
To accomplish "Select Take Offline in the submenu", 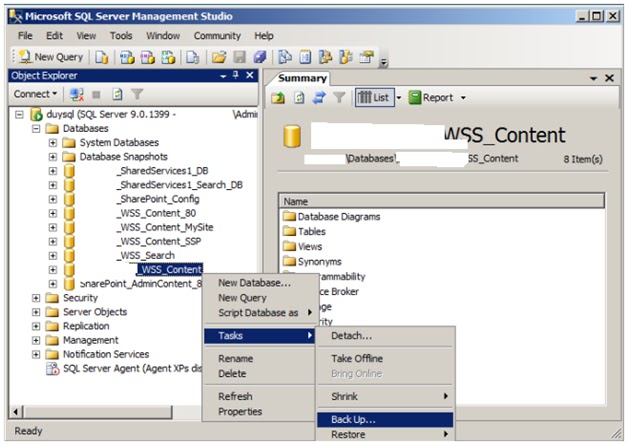I will 385,358.
